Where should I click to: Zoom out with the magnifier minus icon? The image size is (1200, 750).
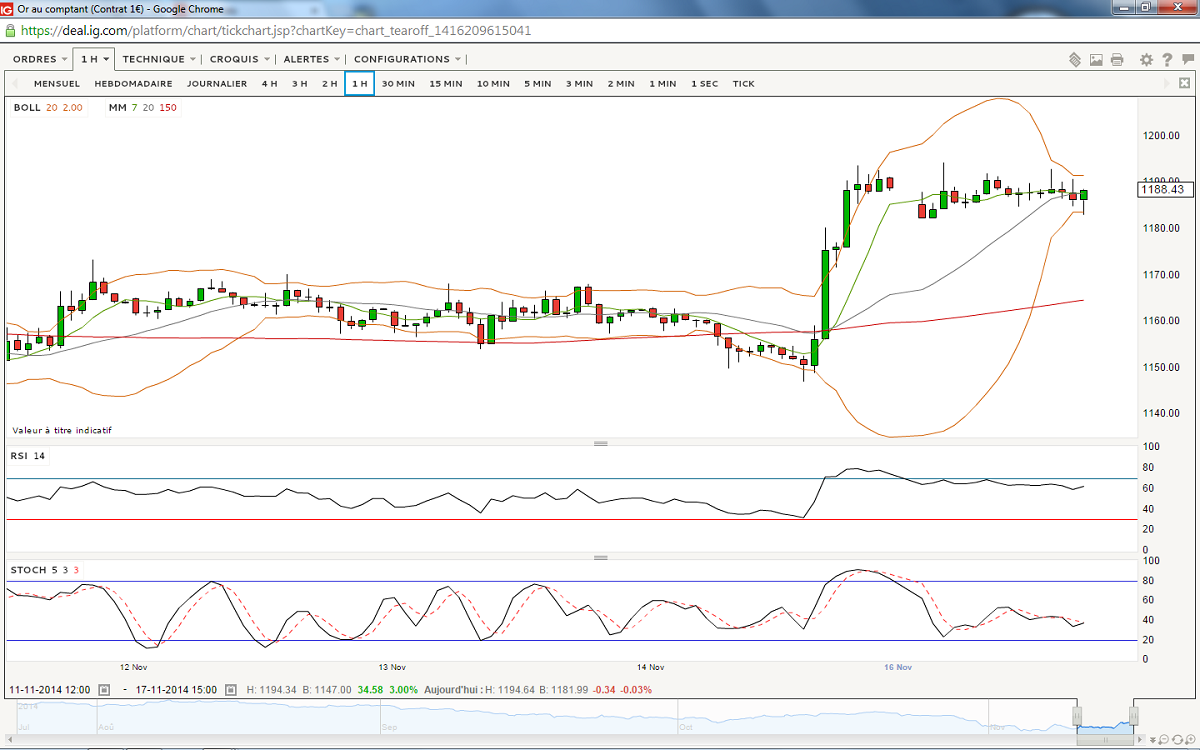(1163, 739)
